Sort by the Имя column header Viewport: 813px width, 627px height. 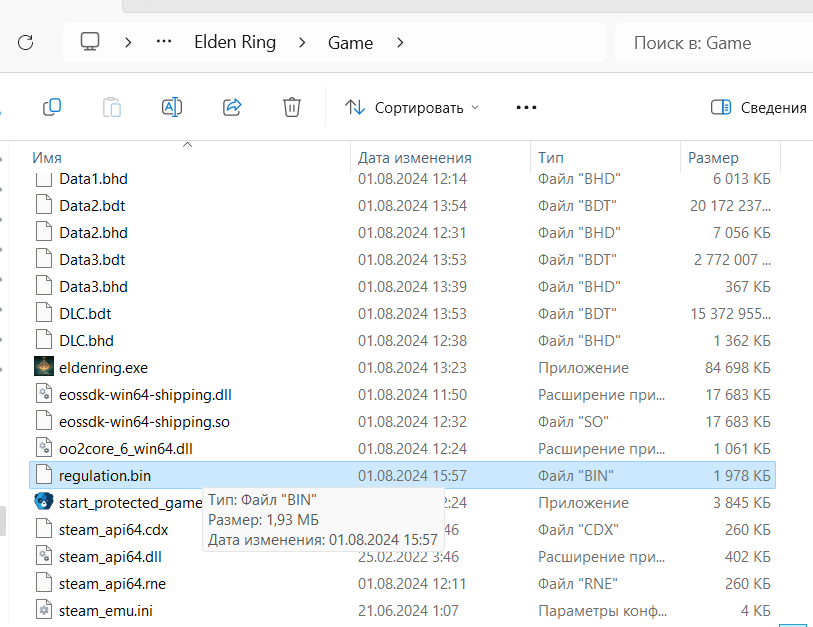47,157
